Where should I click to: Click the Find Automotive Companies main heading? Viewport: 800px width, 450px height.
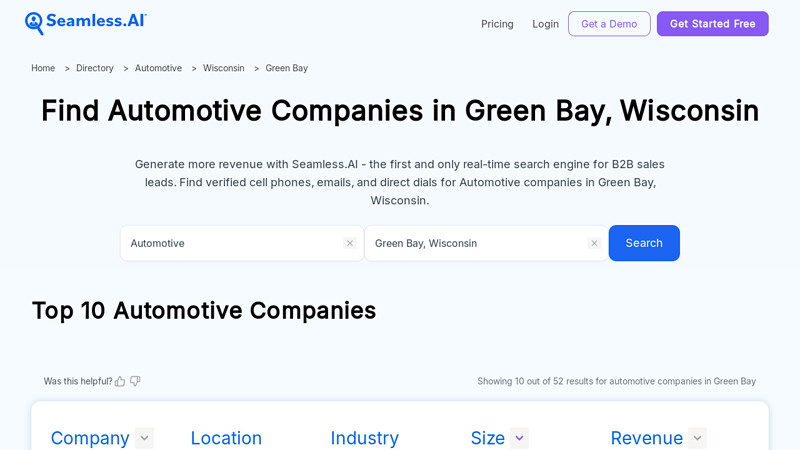tap(400, 111)
